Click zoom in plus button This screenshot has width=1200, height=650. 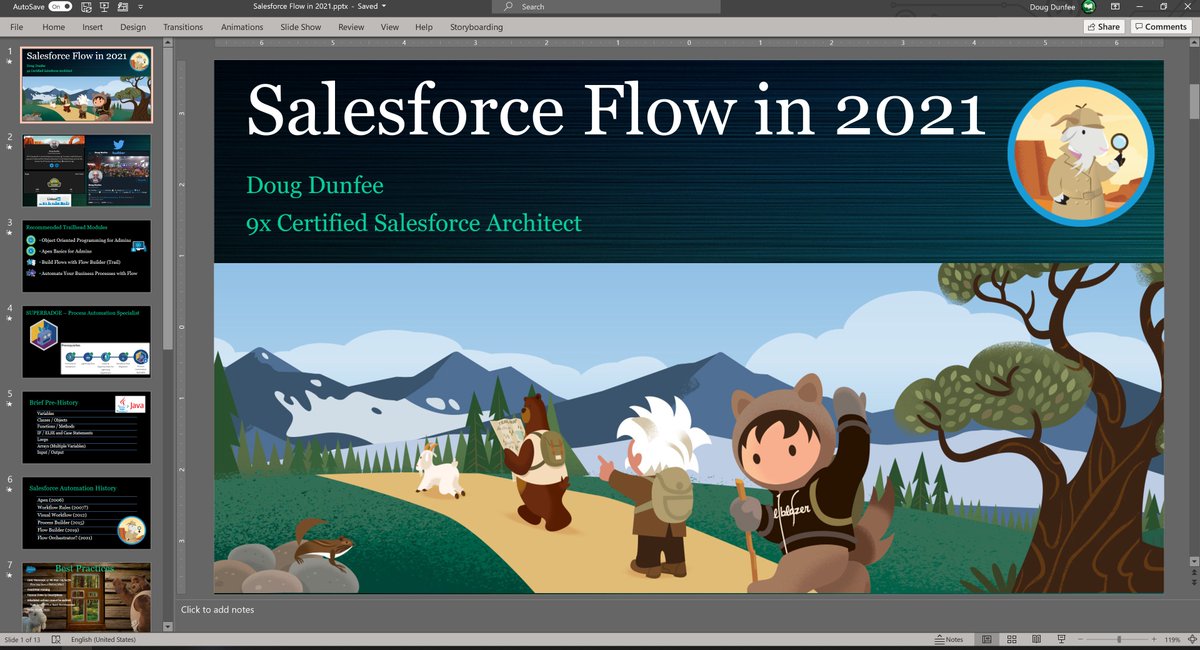pos(1154,640)
